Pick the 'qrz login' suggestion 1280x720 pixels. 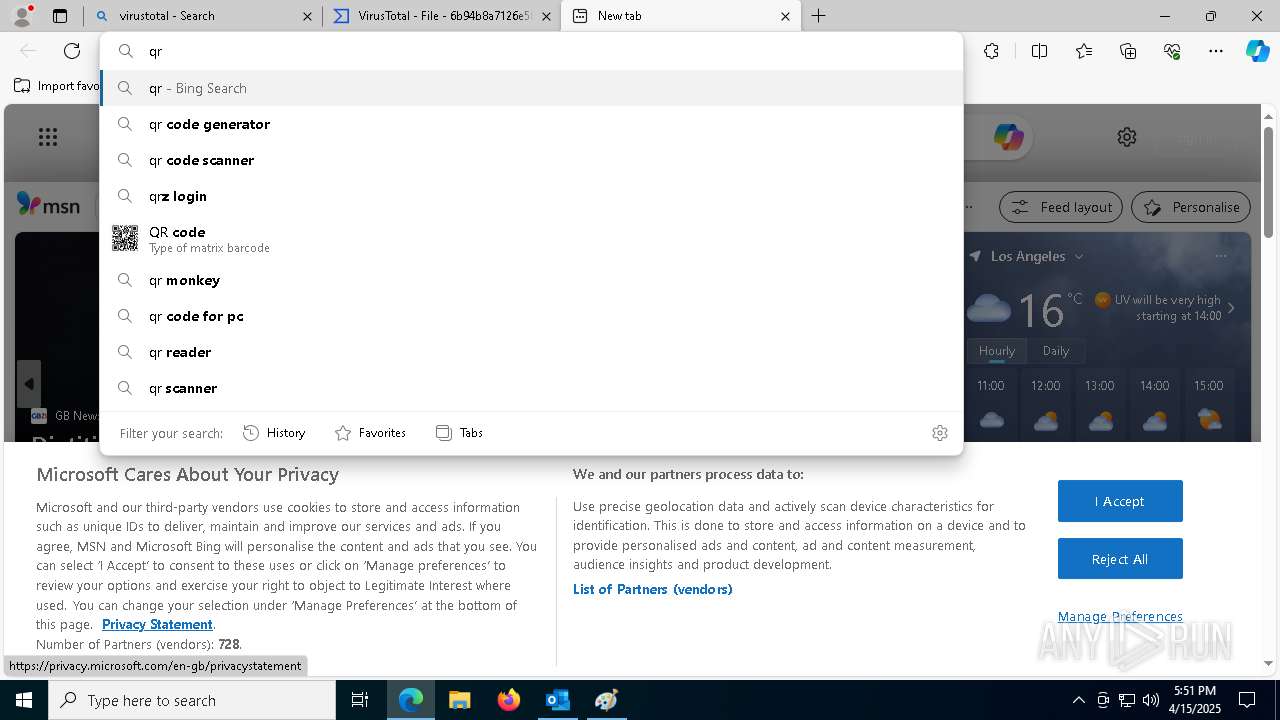[x=531, y=196]
